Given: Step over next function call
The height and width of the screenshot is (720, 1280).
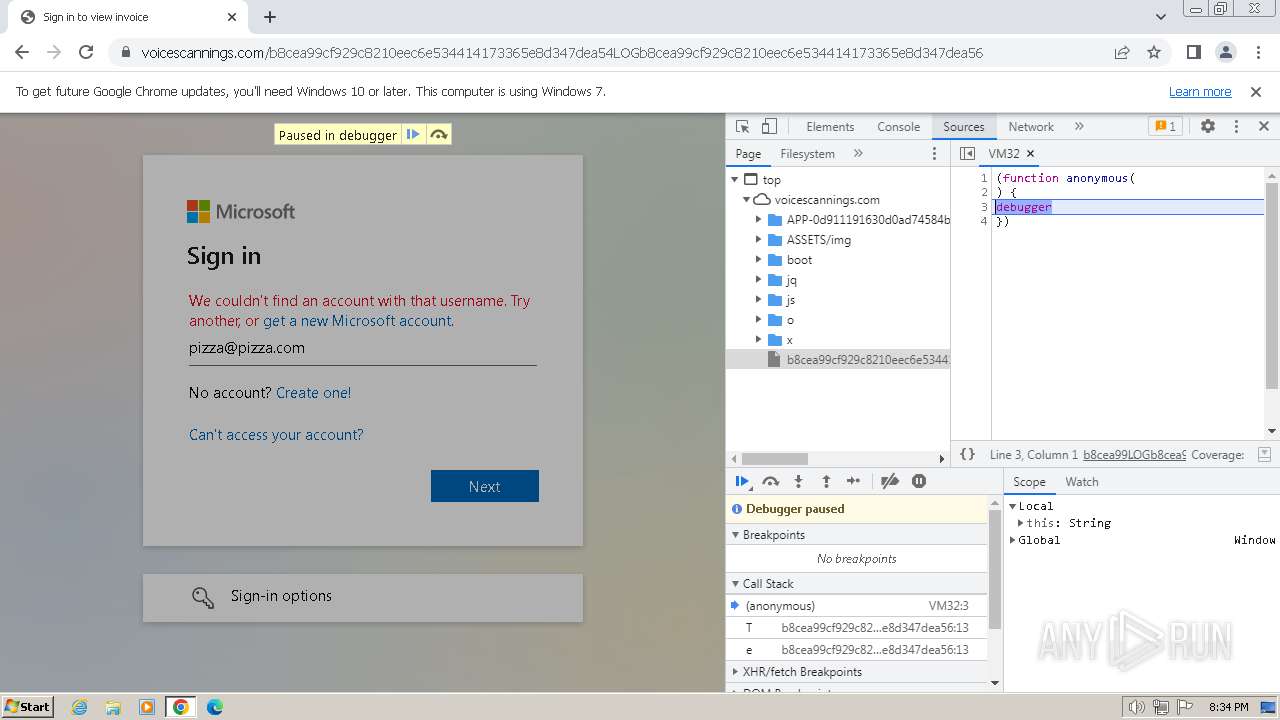Looking at the screenshot, I should click(x=770, y=481).
